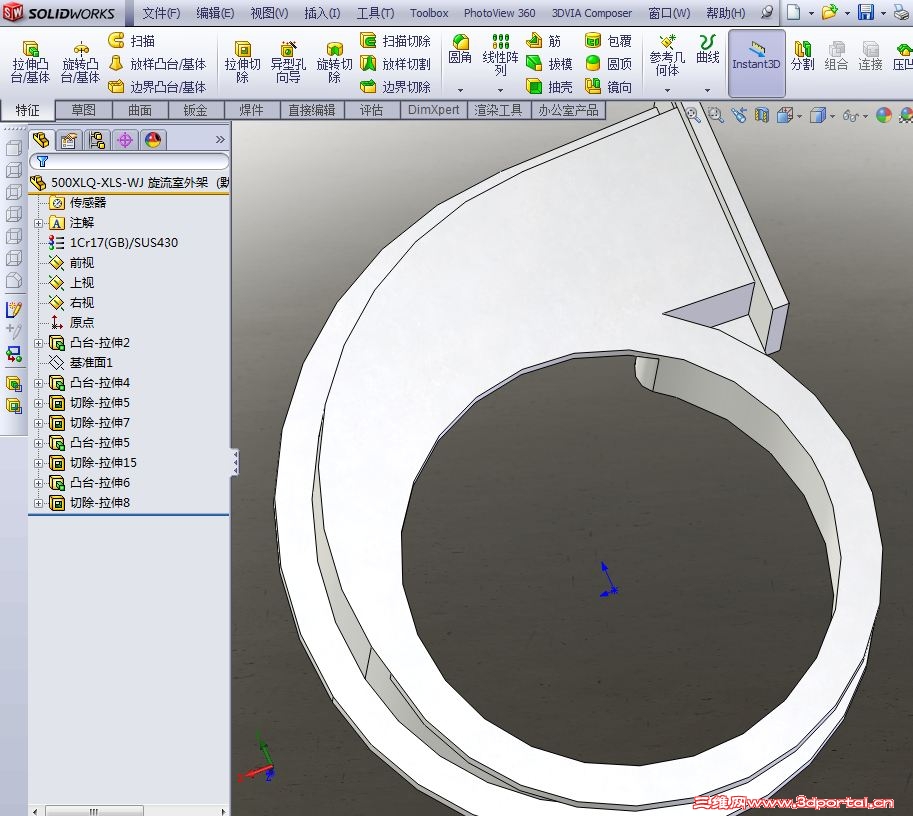Toggle Instant3D mode
913x816 pixels.
(756, 63)
